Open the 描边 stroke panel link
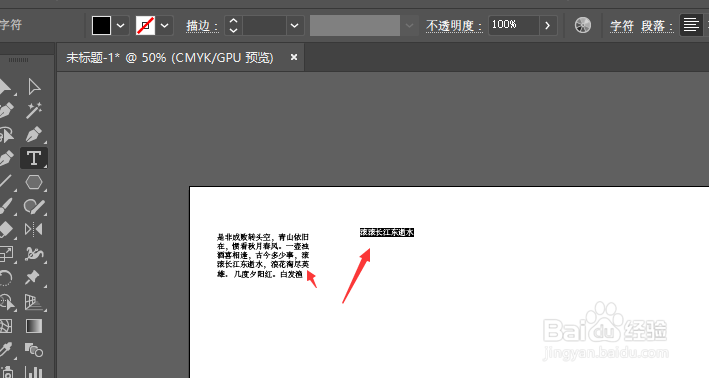 click(x=202, y=26)
